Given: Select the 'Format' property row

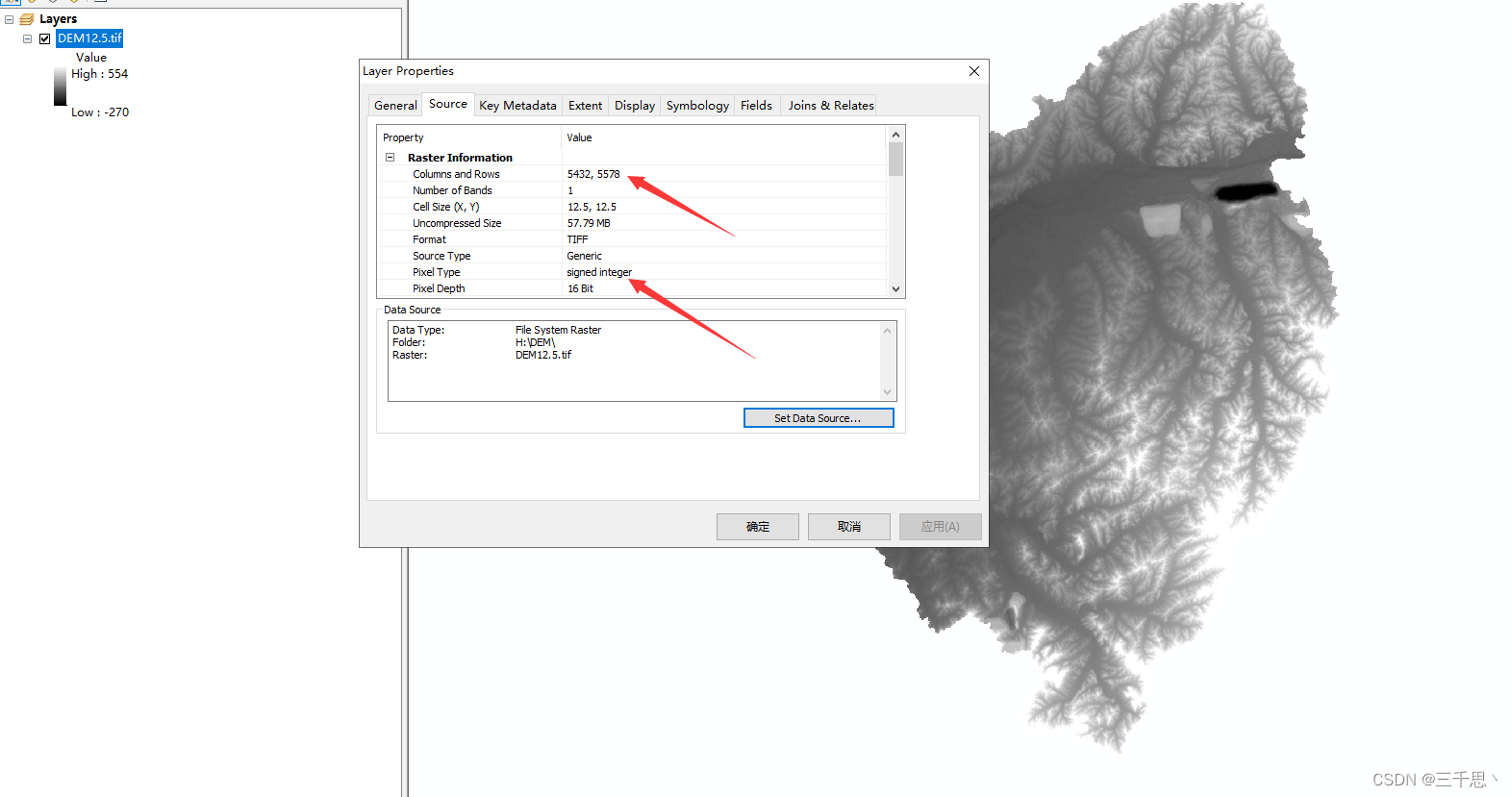Looking at the screenshot, I should [x=631, y=239].
